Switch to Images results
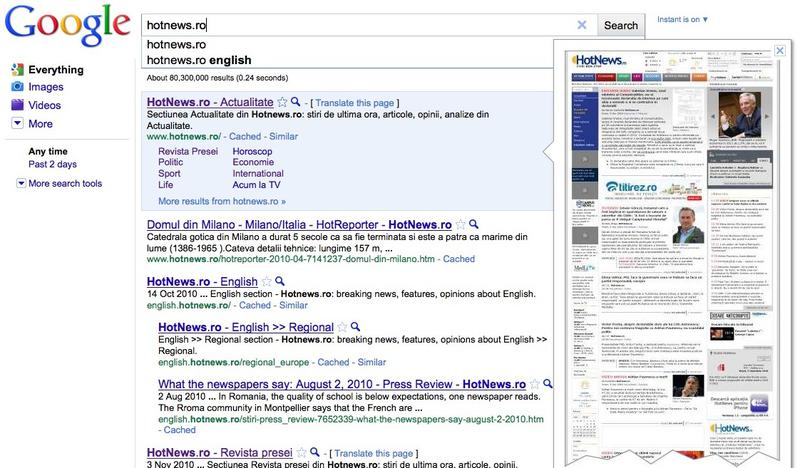Image resolution: width=800 pixels, height=468 pixels. (46, 87)
